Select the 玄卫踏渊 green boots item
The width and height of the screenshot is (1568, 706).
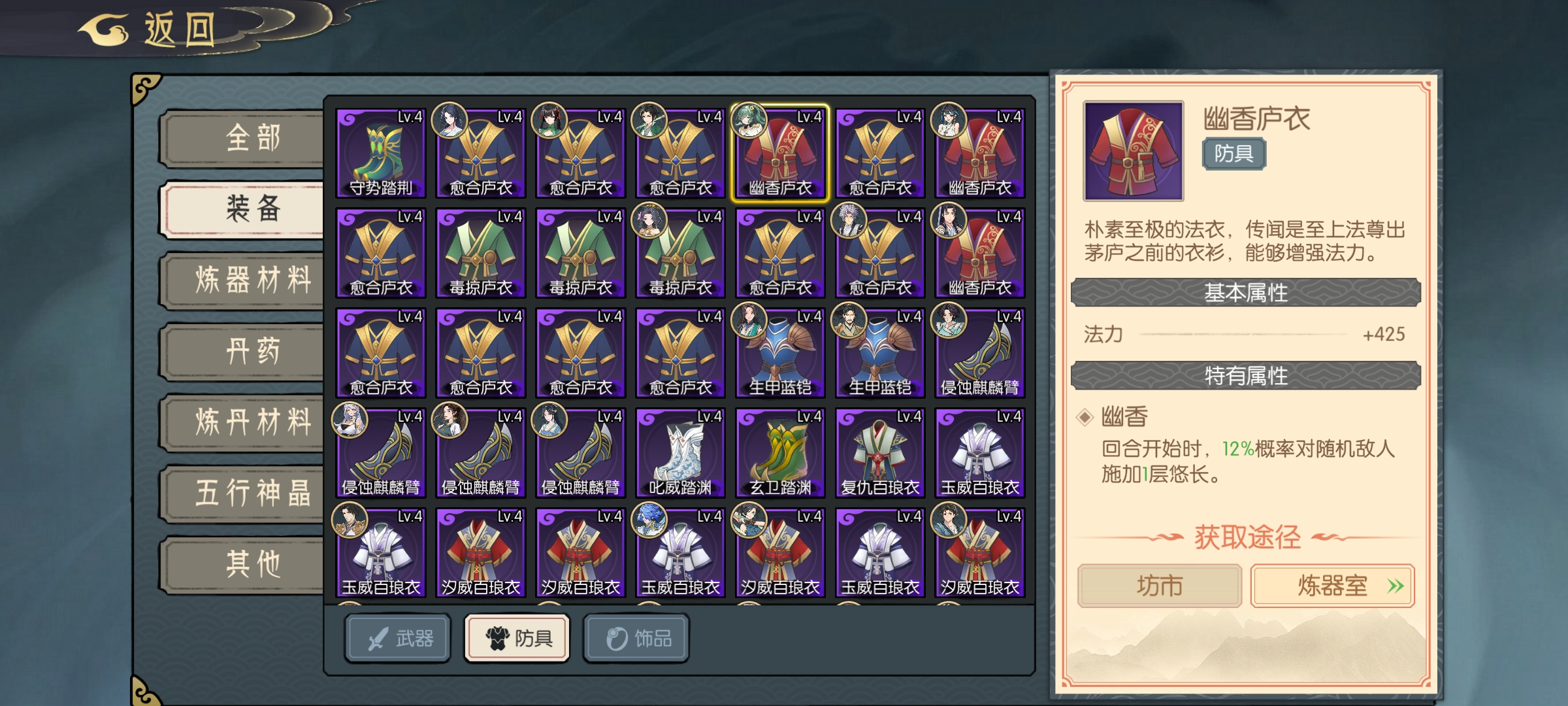[x=780, y=452]
